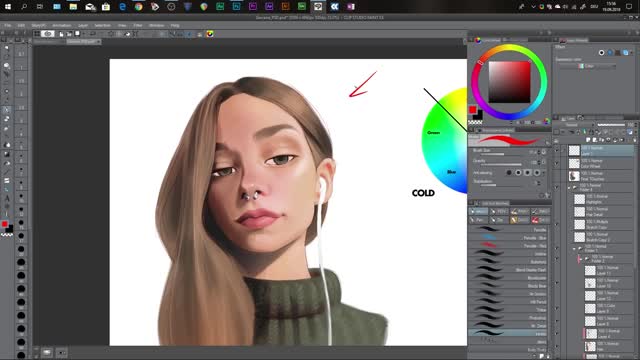Viewport: 640px width, 360px height.
Task: Click inside the saturation-value color square
Action: point(509,82)
